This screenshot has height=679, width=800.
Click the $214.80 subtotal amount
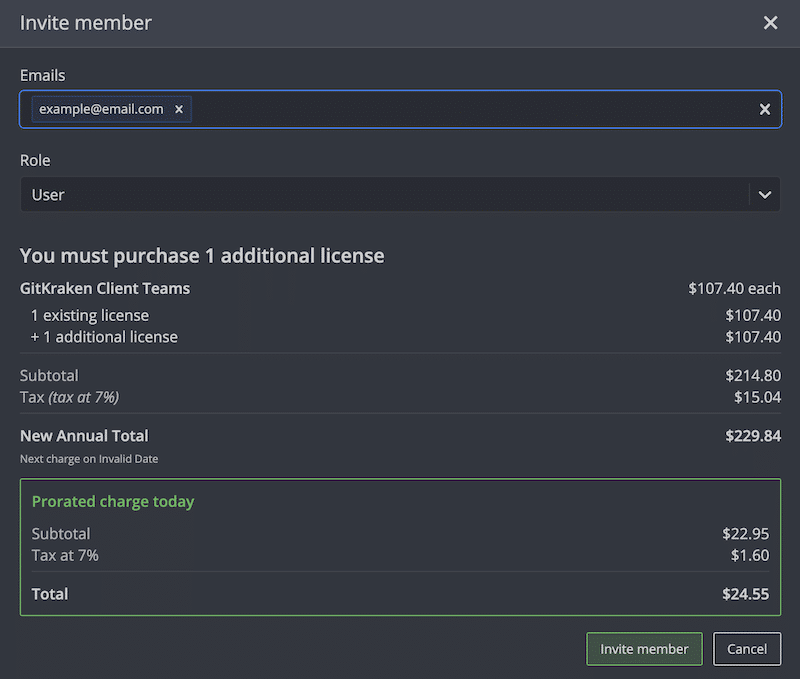[x=753, y=376]
